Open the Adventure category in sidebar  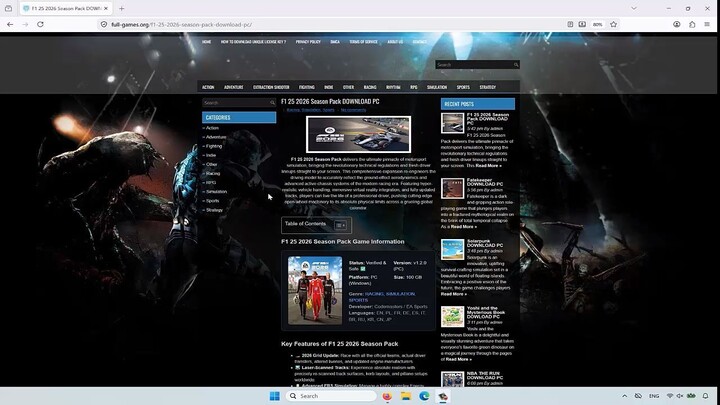(216, 137)
